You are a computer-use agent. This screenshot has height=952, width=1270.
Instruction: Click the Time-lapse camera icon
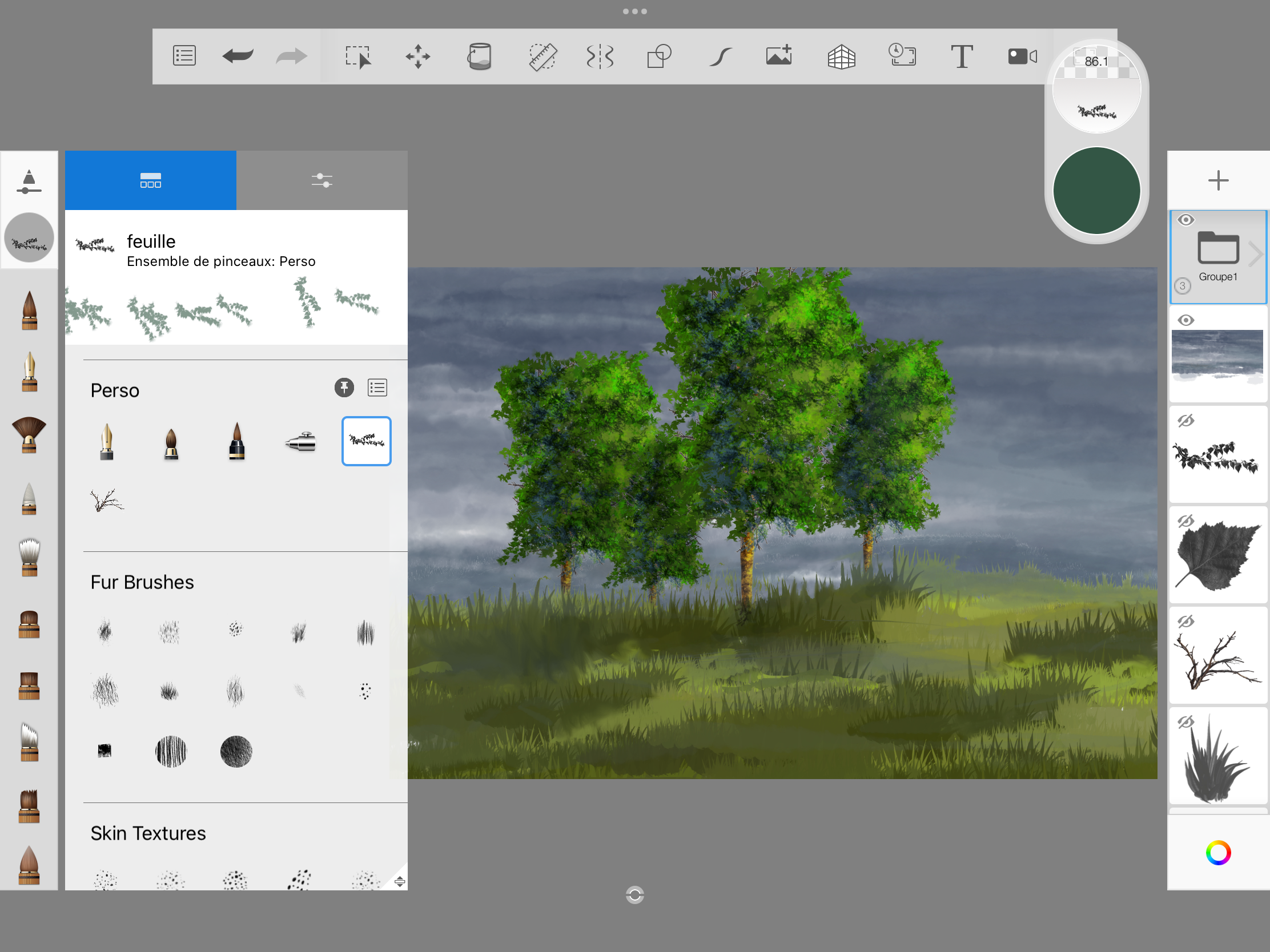pos(1022,57)
